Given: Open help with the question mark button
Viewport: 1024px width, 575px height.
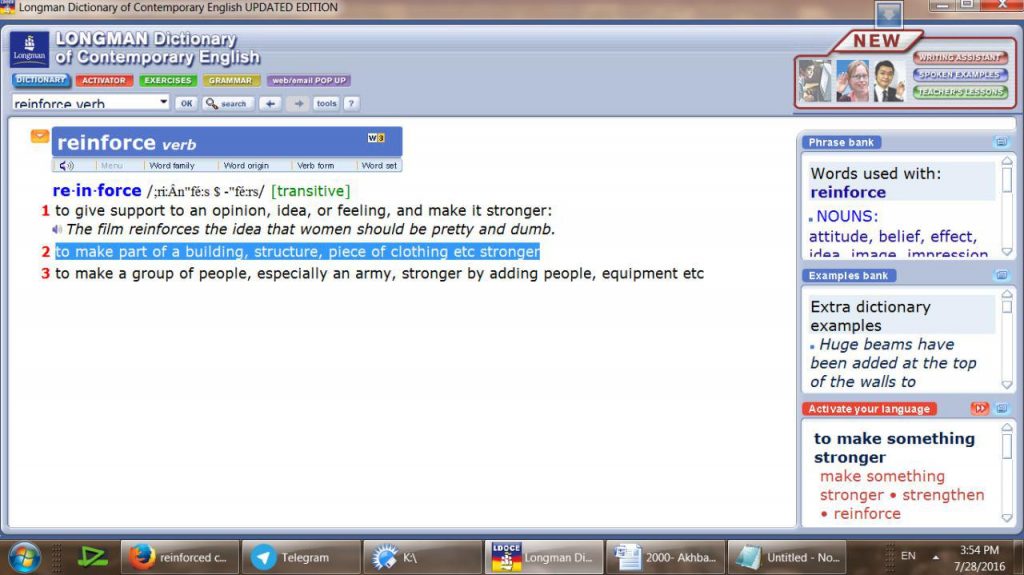Looking at the screenshot, I should point(351,103).
